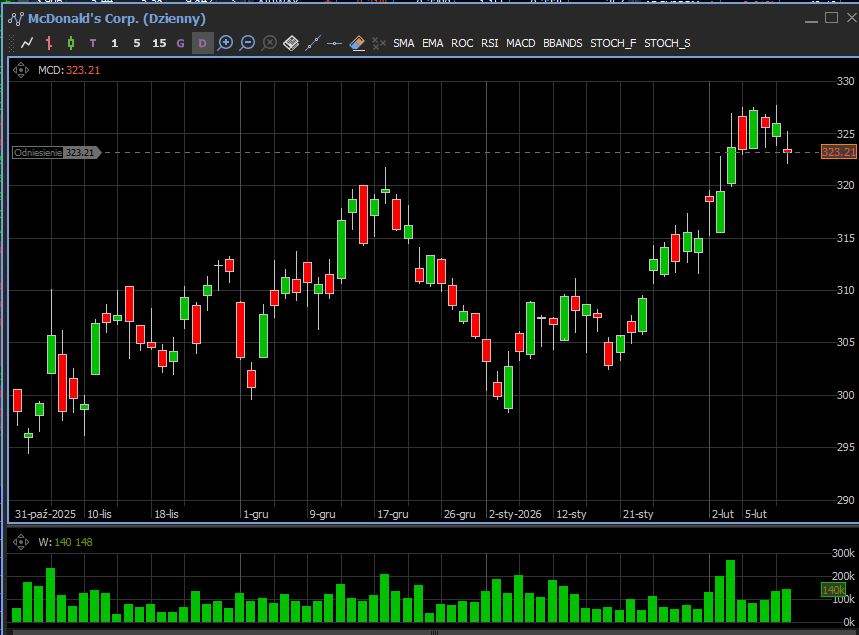Click the eraser tool icon

[x=357, y=43]
